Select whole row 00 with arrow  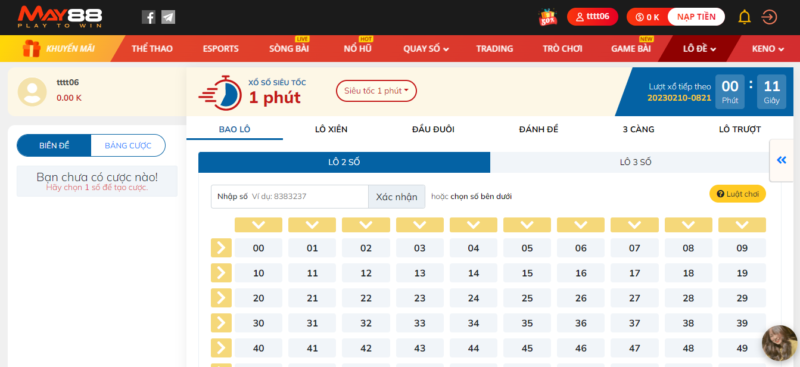[x=221, y=248]
